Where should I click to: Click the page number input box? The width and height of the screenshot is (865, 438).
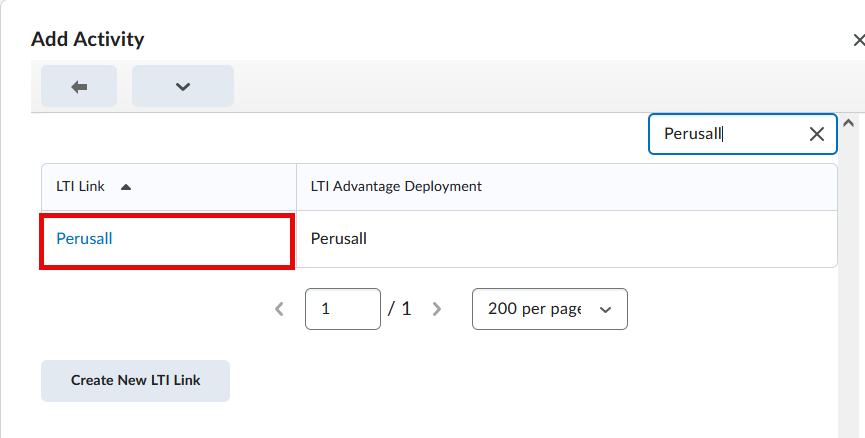pos(342,309)
